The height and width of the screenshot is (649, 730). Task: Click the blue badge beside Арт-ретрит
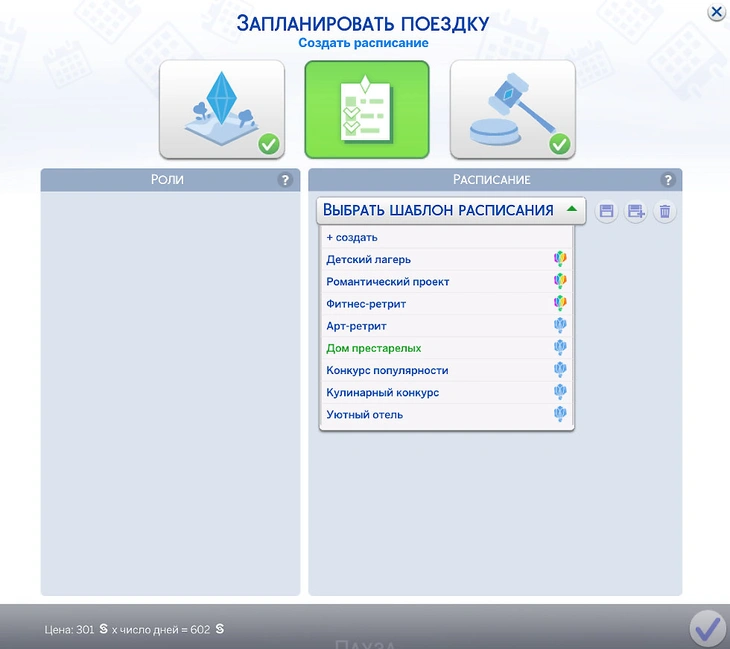560,326
